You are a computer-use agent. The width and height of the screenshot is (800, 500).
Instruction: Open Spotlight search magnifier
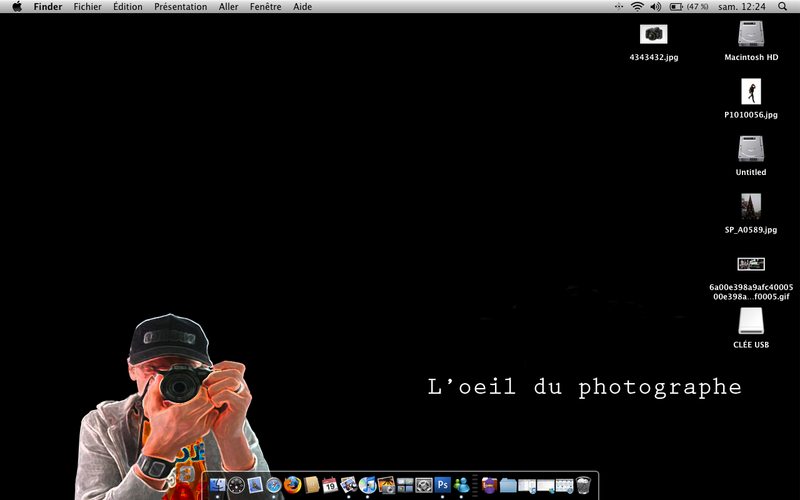coord(782,7)
